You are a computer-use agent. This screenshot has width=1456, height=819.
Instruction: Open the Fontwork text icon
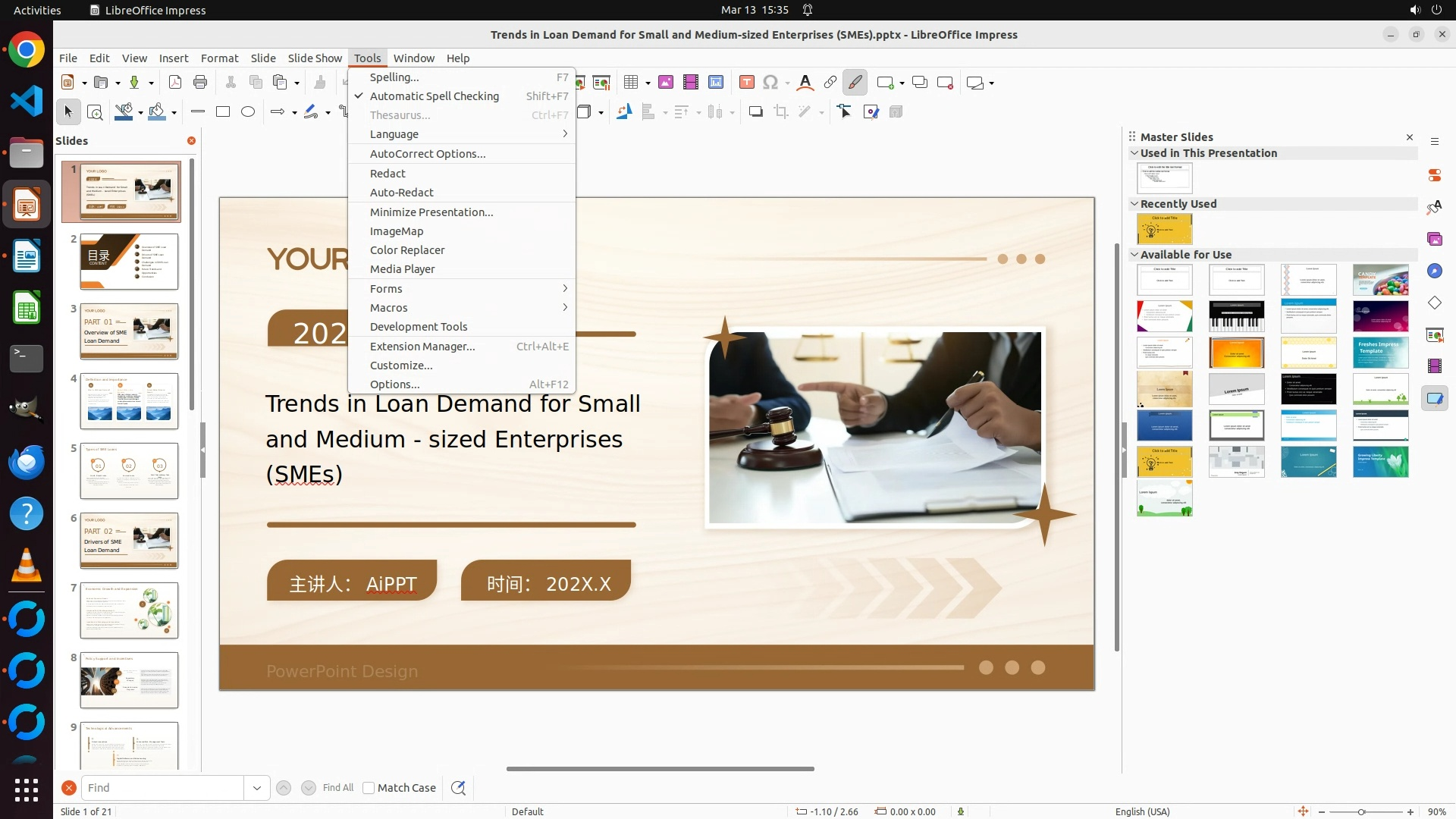805,83
